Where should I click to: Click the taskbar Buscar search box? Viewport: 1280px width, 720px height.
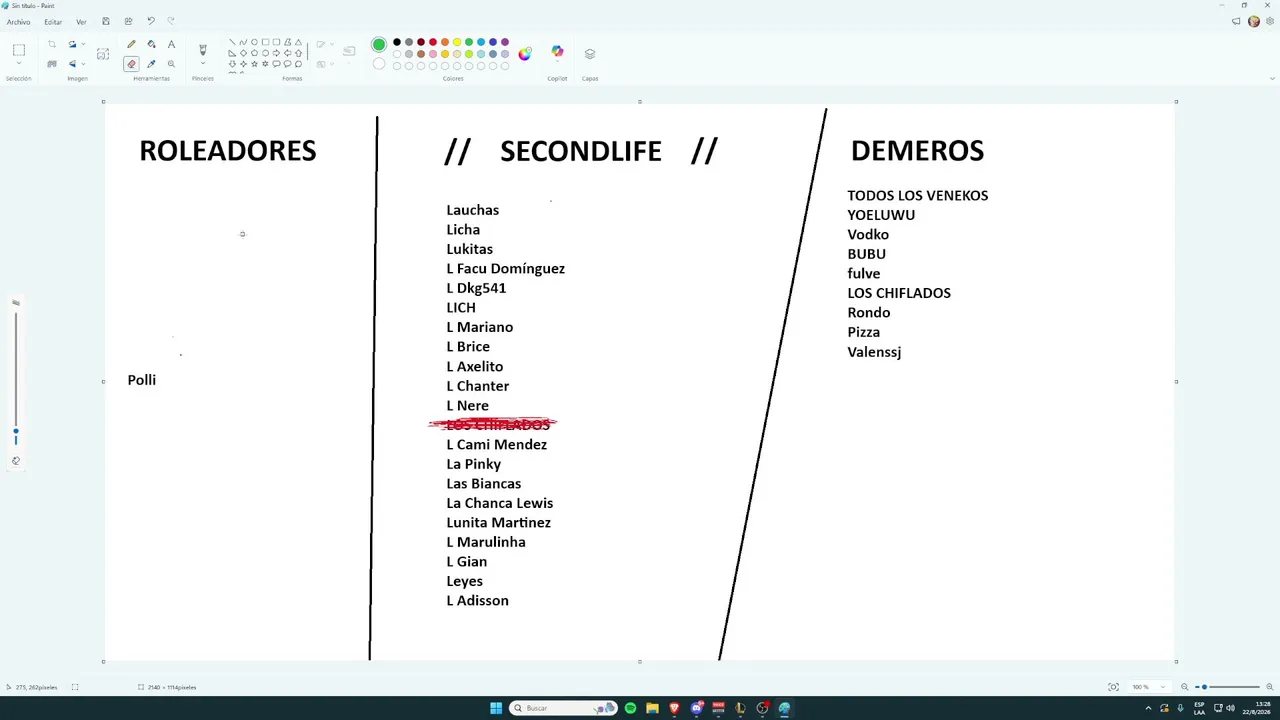click(564, 708)
